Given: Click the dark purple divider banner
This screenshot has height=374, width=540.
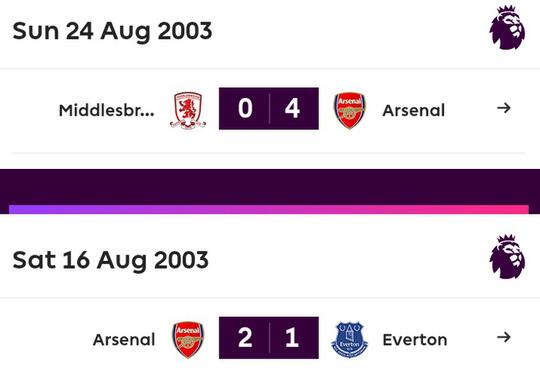Looking at the screenshot, I should [x=270, y=187].
